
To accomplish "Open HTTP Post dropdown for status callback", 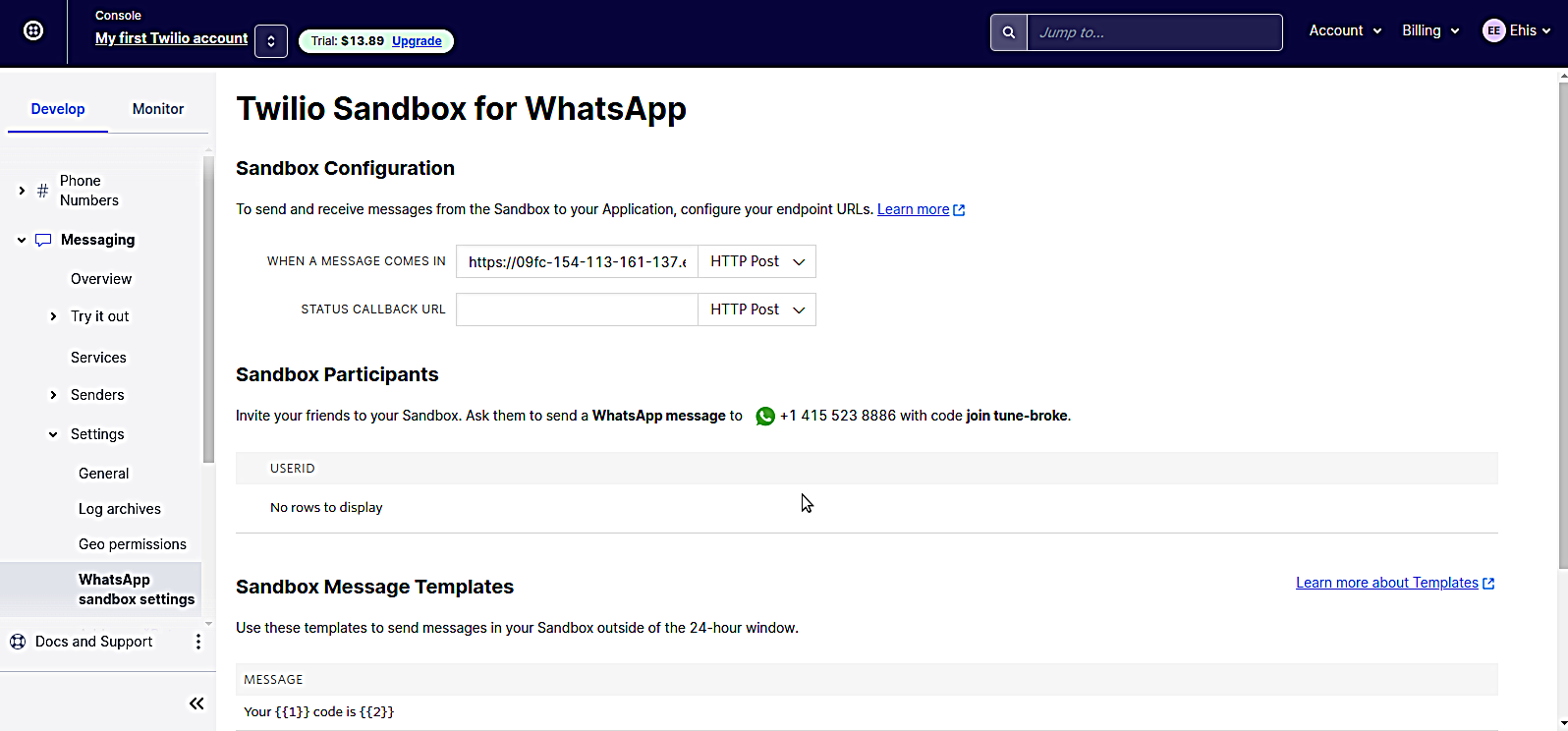I will (x=756, y=309).
